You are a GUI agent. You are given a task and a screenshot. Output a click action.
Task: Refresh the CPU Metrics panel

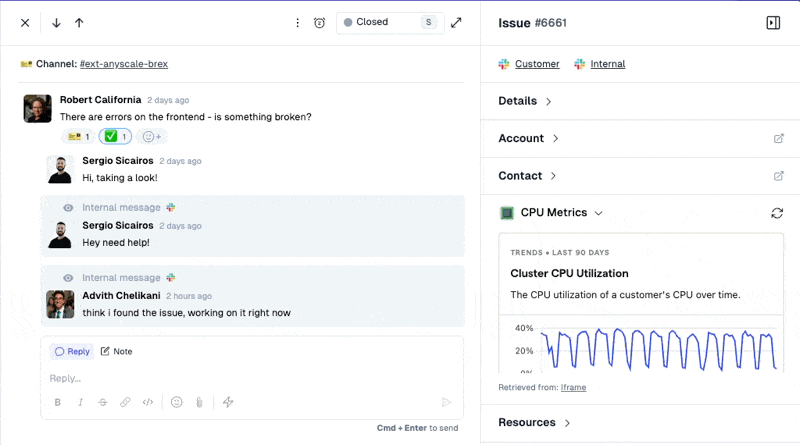pyautogui.click(x=777, y=213)
